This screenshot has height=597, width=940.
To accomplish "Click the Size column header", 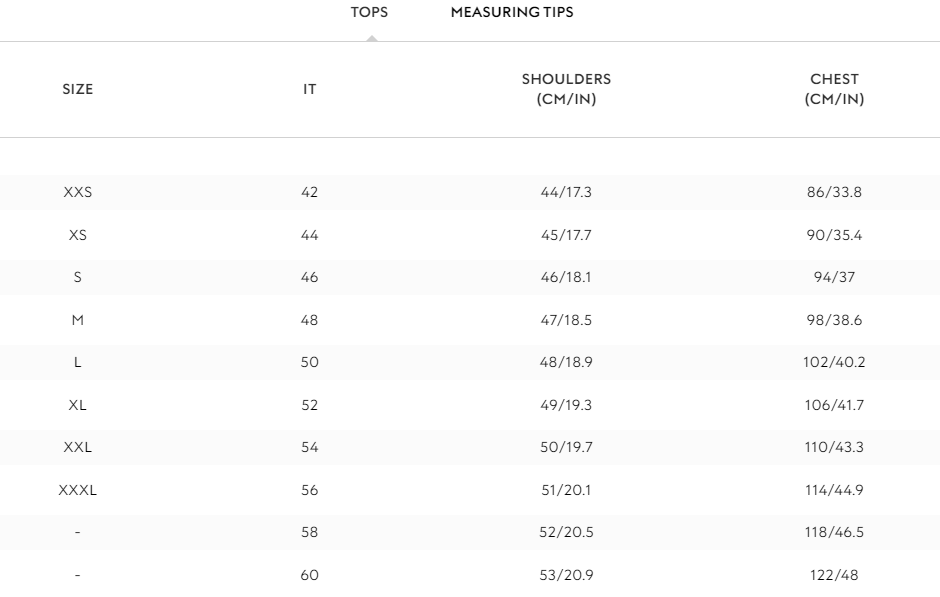I will (77, 89).
